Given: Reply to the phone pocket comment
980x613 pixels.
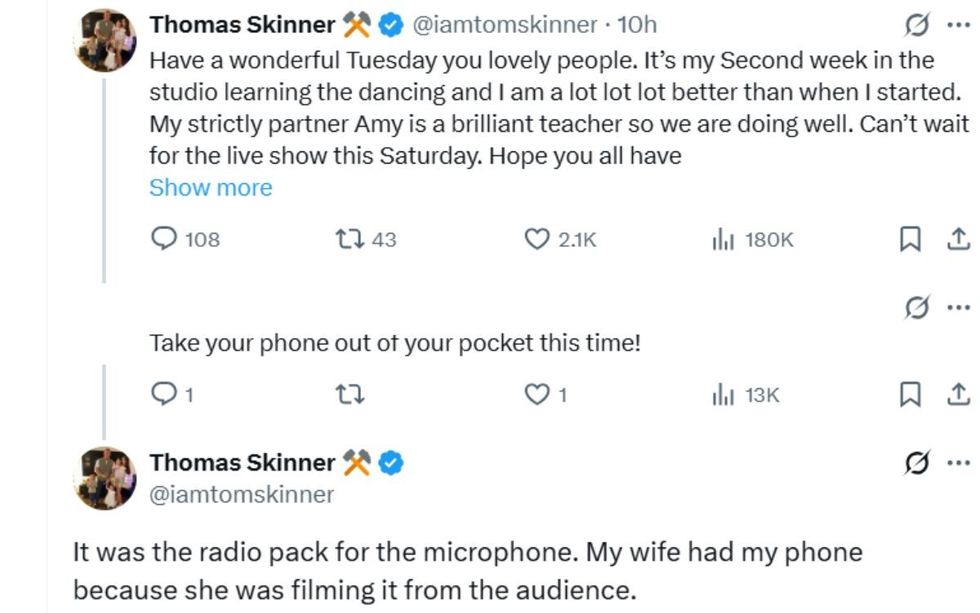Looking at the screenshot, I should coord(163,393).
